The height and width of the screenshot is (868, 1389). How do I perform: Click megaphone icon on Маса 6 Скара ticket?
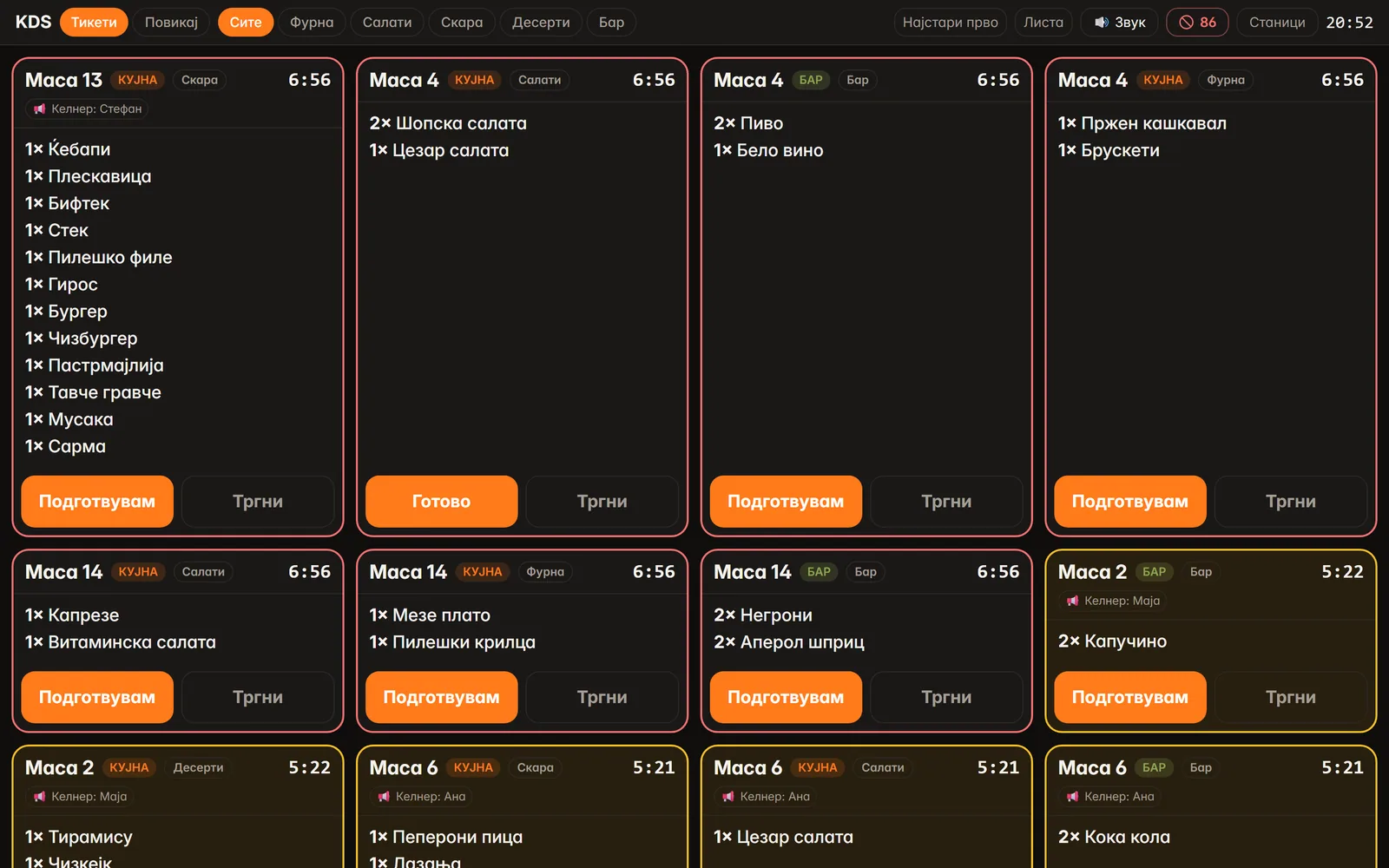pyautogui.click(x=384, y=796)
